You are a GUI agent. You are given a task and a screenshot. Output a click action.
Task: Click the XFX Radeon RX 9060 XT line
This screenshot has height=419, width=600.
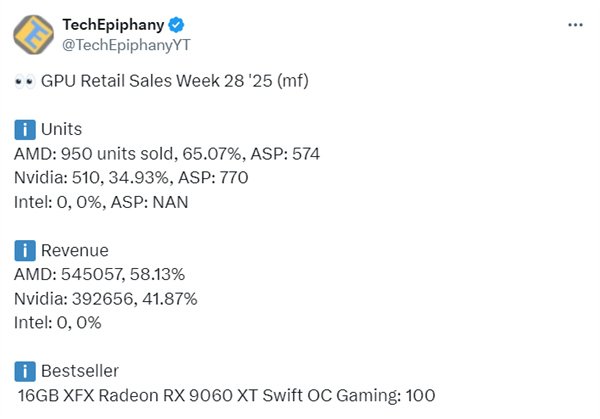click(226, 395)
